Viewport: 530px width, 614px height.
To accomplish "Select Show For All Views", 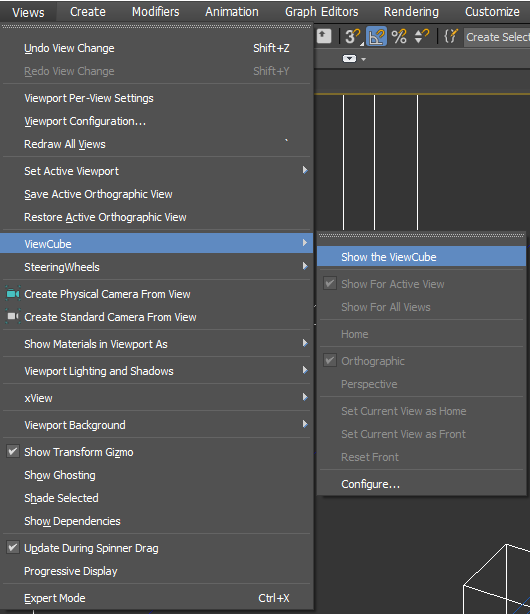I will tap(421, 307).
